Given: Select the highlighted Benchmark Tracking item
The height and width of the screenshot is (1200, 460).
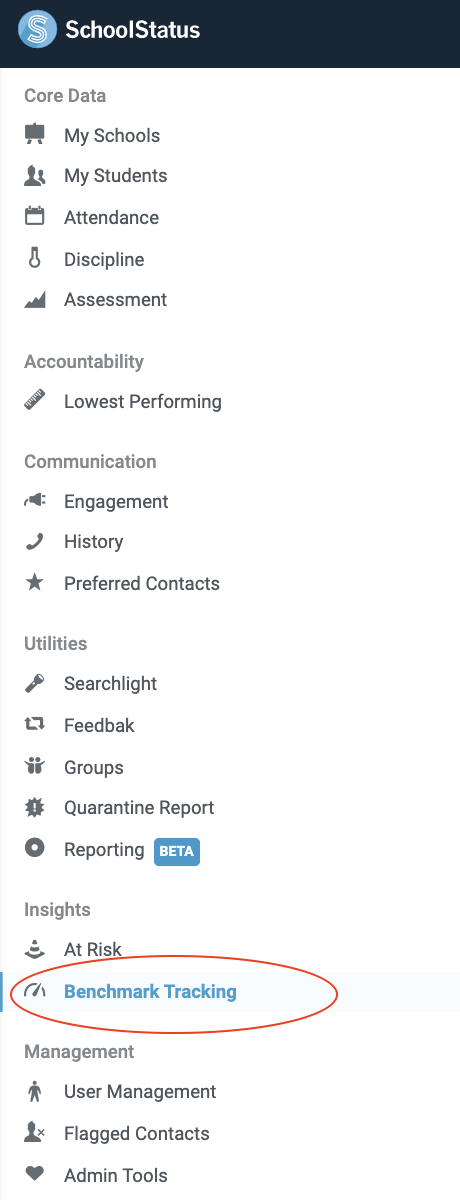Looking at the screenshot, I should [230, 992].
